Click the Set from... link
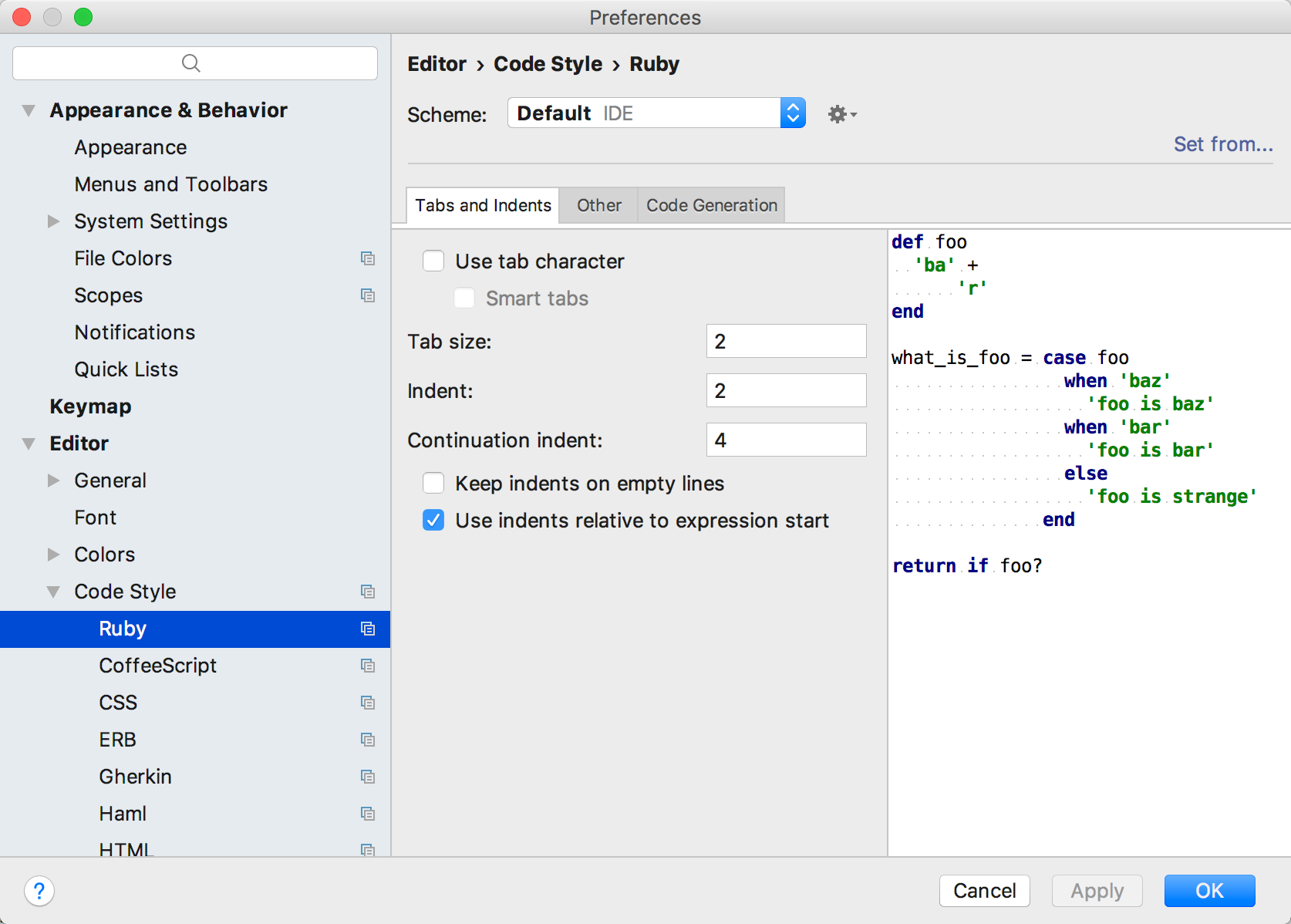The image size is (1291, 924). pos(1222,144)
